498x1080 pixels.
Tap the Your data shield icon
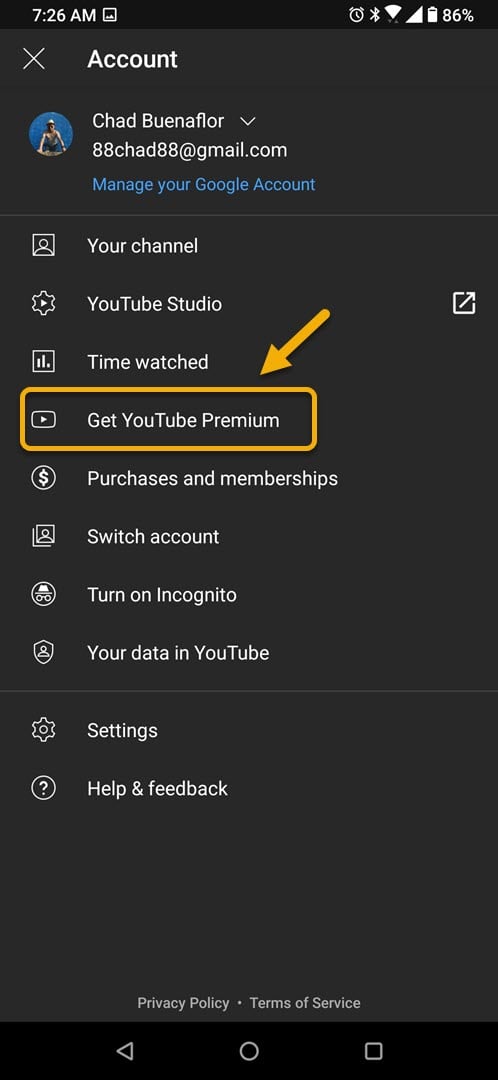[43, 652]
